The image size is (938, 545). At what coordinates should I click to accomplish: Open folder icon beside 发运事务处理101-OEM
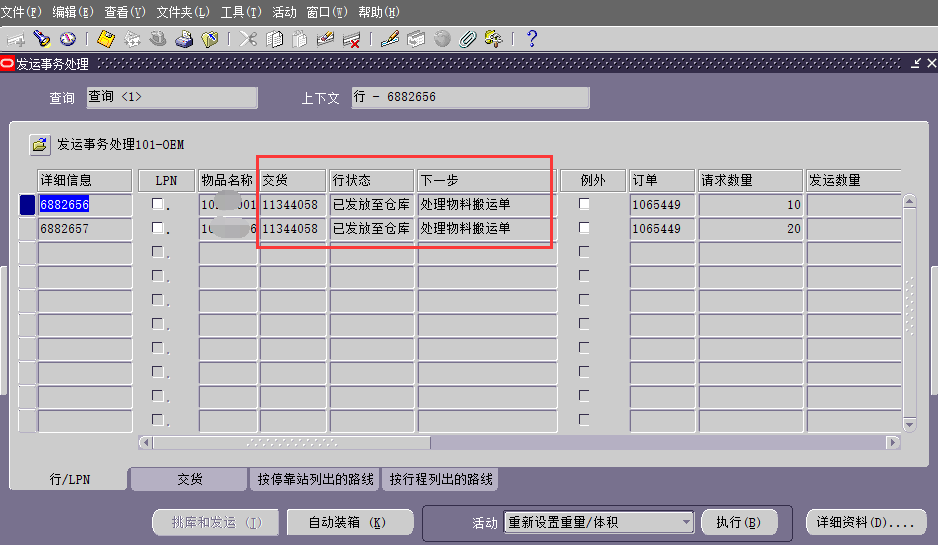click(x=39, y=145)
